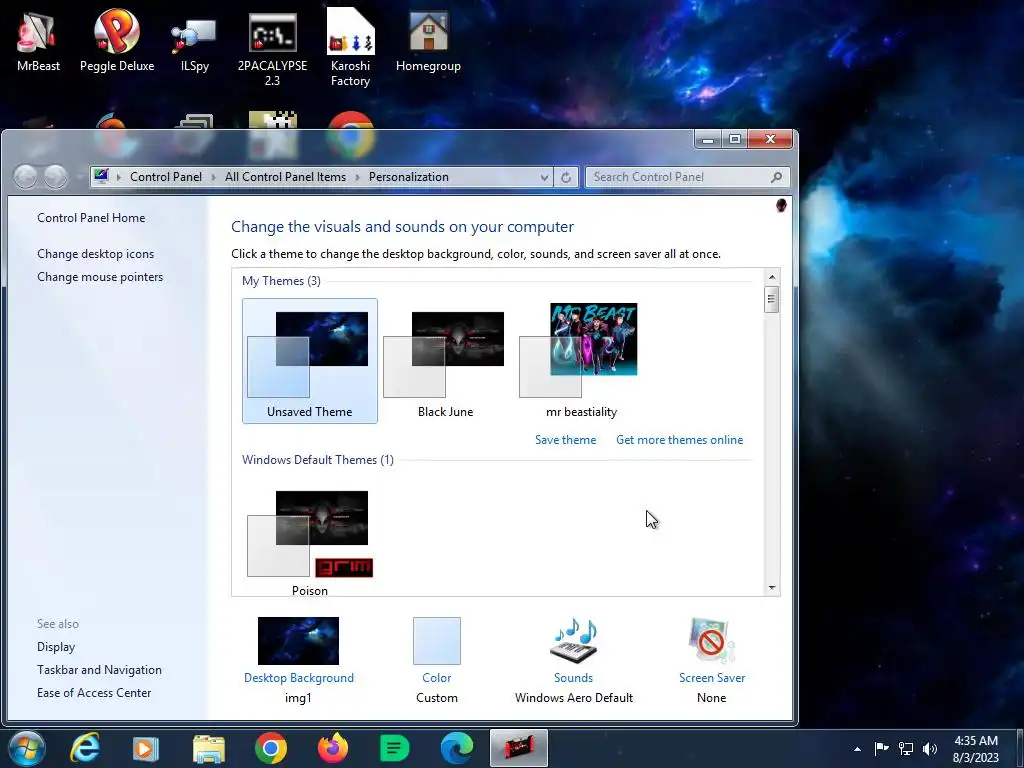
Task: Click Get more themes online
Action: click(x=679, y=440)
